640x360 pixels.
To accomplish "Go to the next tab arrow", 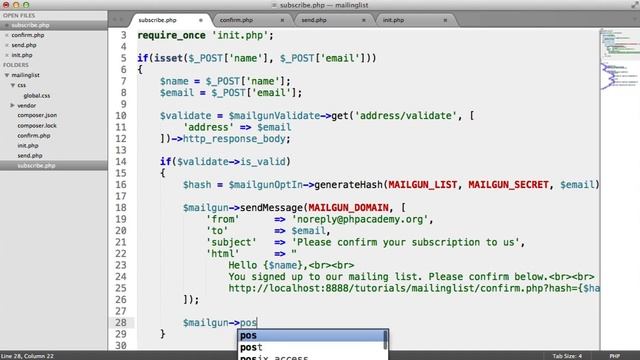I will point(121,20).
